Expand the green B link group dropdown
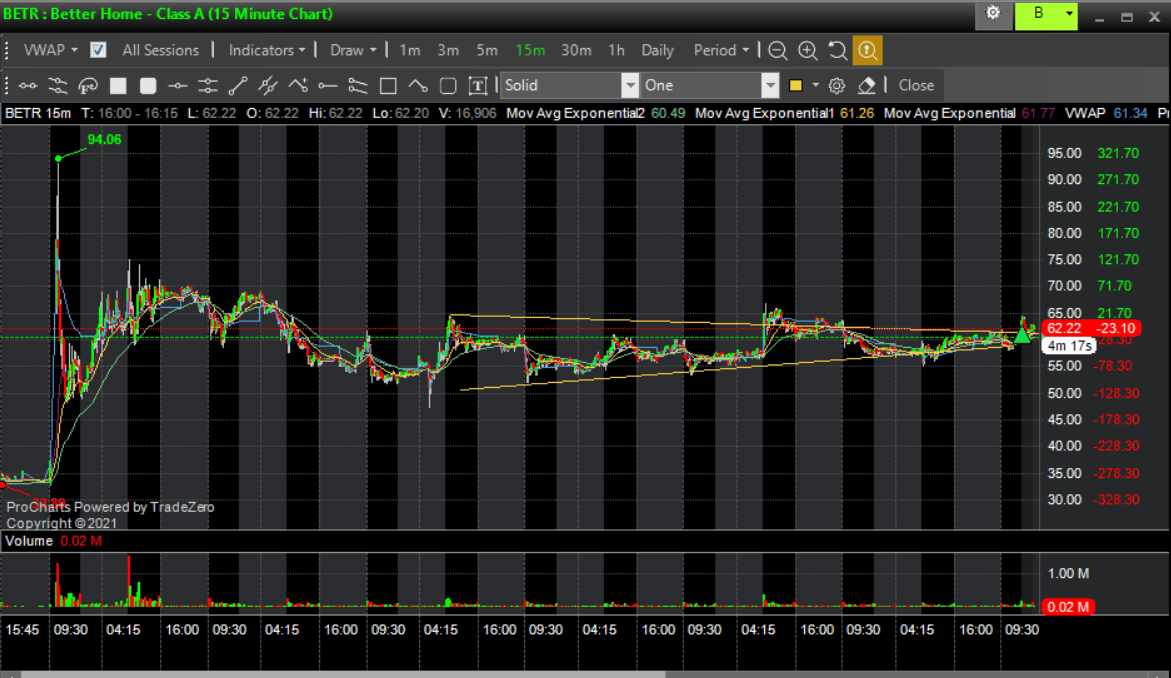1171x678 pixels. (1069, 14)
